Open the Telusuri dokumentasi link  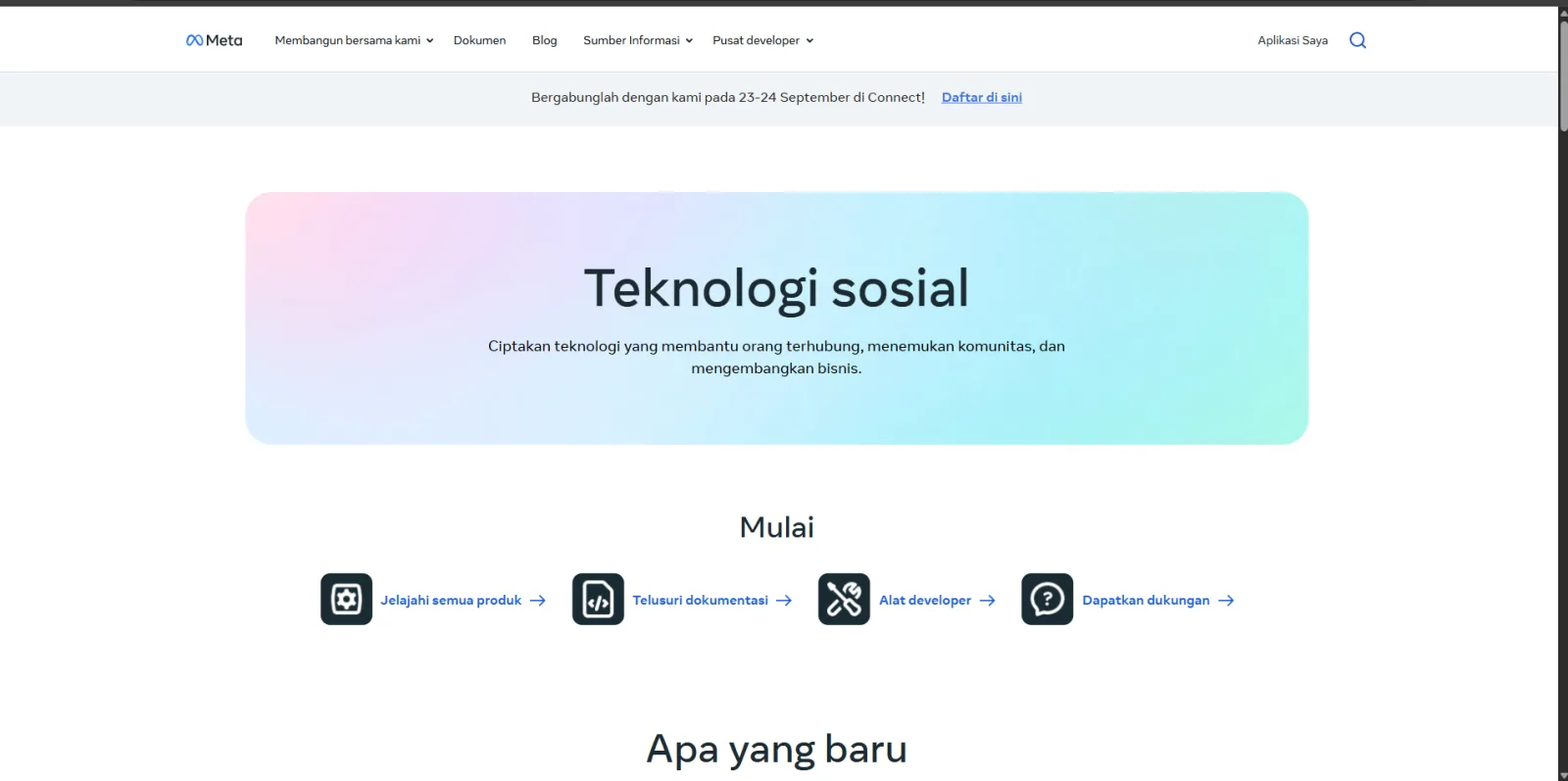coord(700,601)
